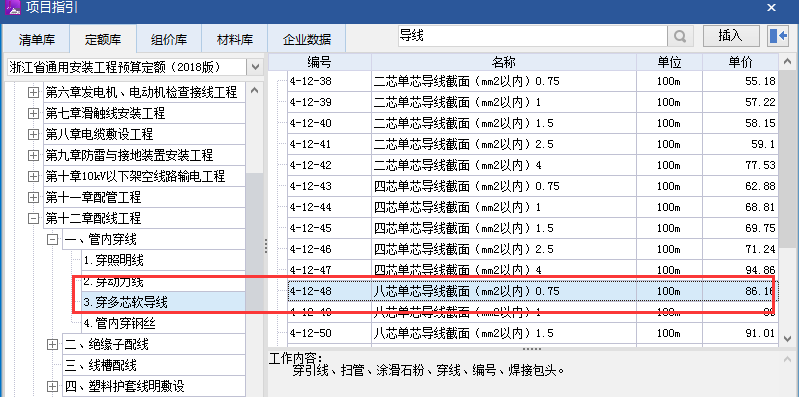The width and height of the screenshot is (799, 397).
Task: Expand 第十章10kV以下架空线路输电工程 node
Action: pos(34,177)
